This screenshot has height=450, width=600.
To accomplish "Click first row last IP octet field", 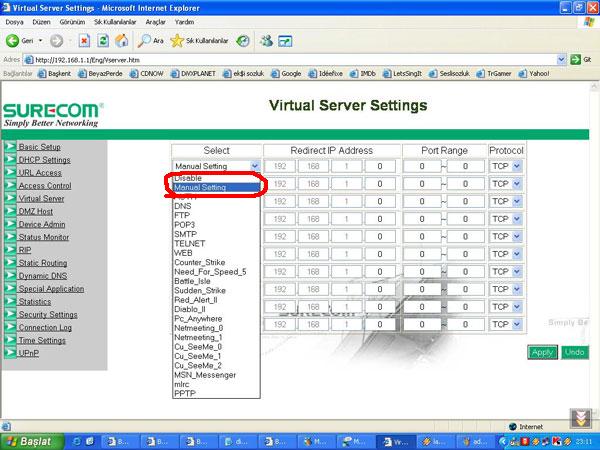I will (x=380, y=166).
